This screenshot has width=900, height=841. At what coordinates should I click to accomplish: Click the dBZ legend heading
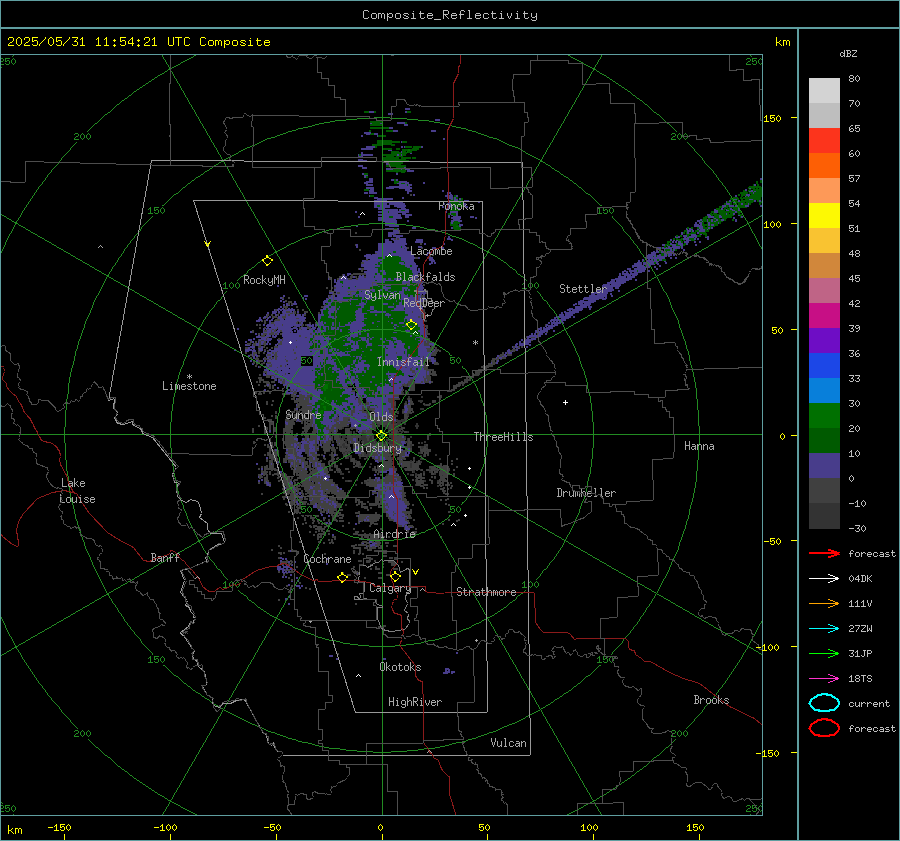point(848,53)
